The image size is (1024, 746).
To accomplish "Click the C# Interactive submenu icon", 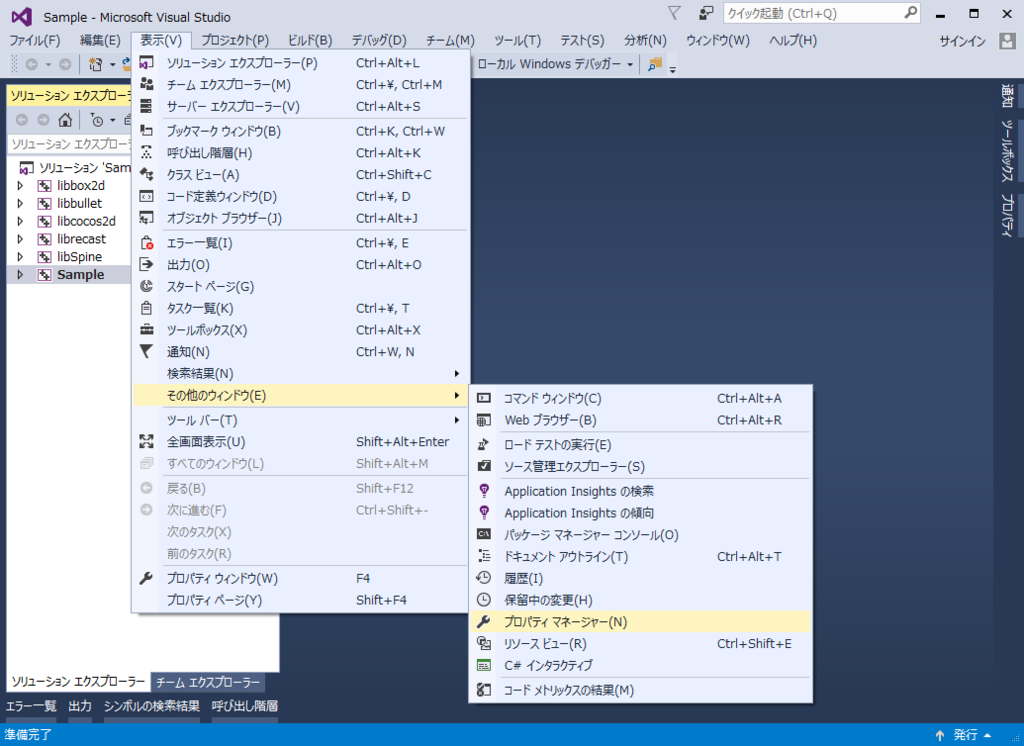I will click(x=484, y=665).
